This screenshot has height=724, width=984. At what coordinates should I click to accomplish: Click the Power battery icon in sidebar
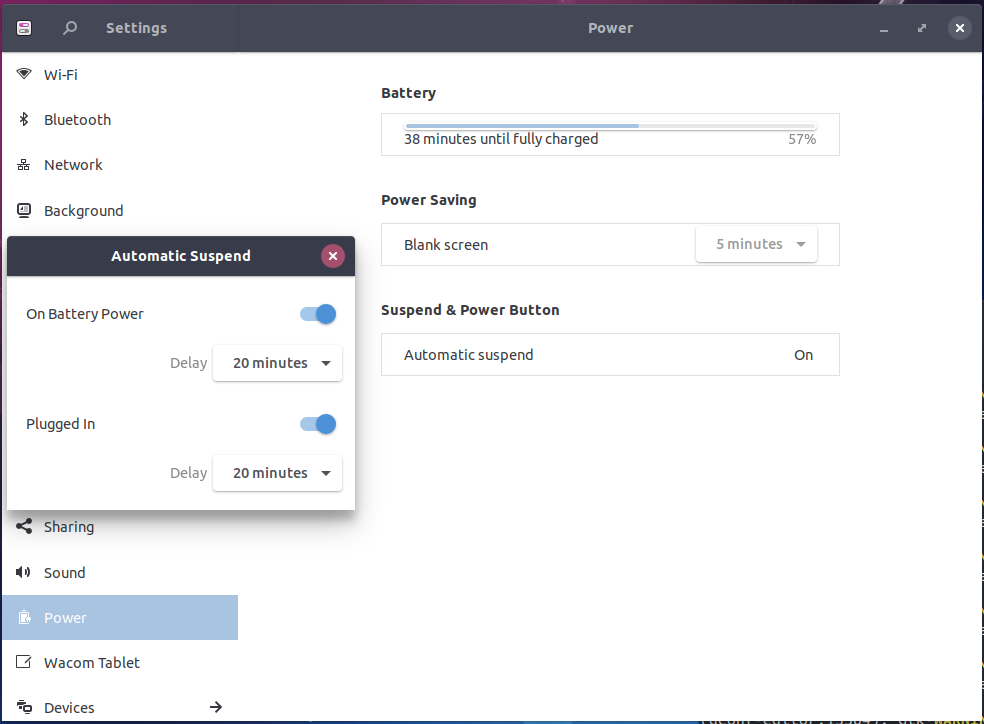pos(24,617)
